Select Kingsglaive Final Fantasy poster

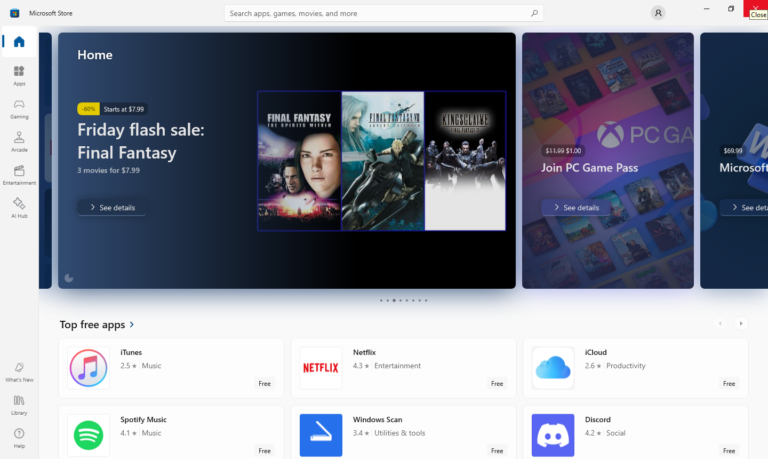465,161
